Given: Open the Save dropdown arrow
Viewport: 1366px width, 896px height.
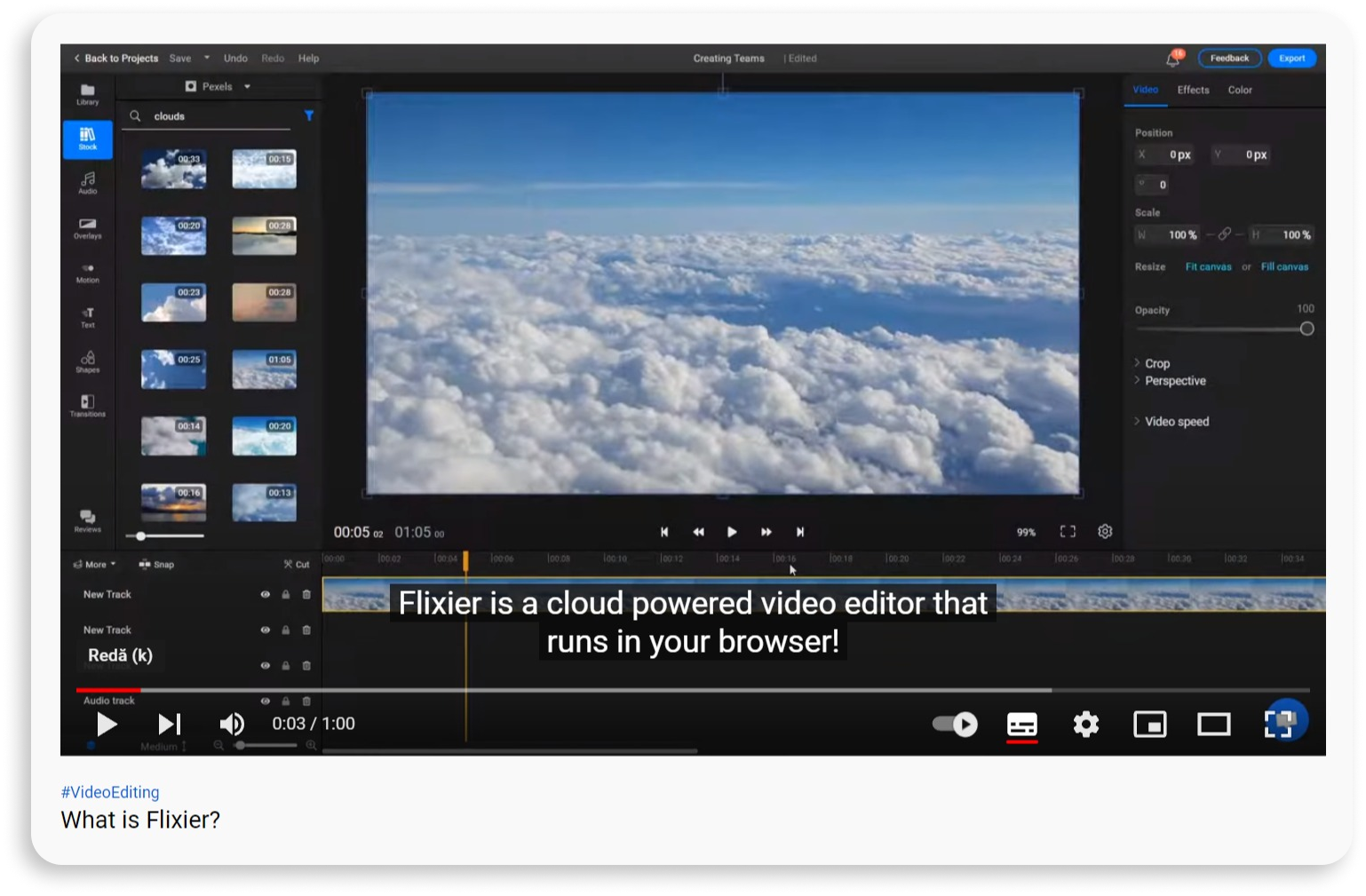Looking at the screenshot, I should [x=207, y=59].
